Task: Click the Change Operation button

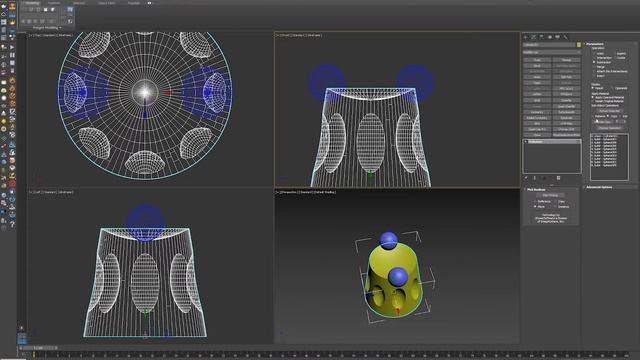Action: (610, 128)
